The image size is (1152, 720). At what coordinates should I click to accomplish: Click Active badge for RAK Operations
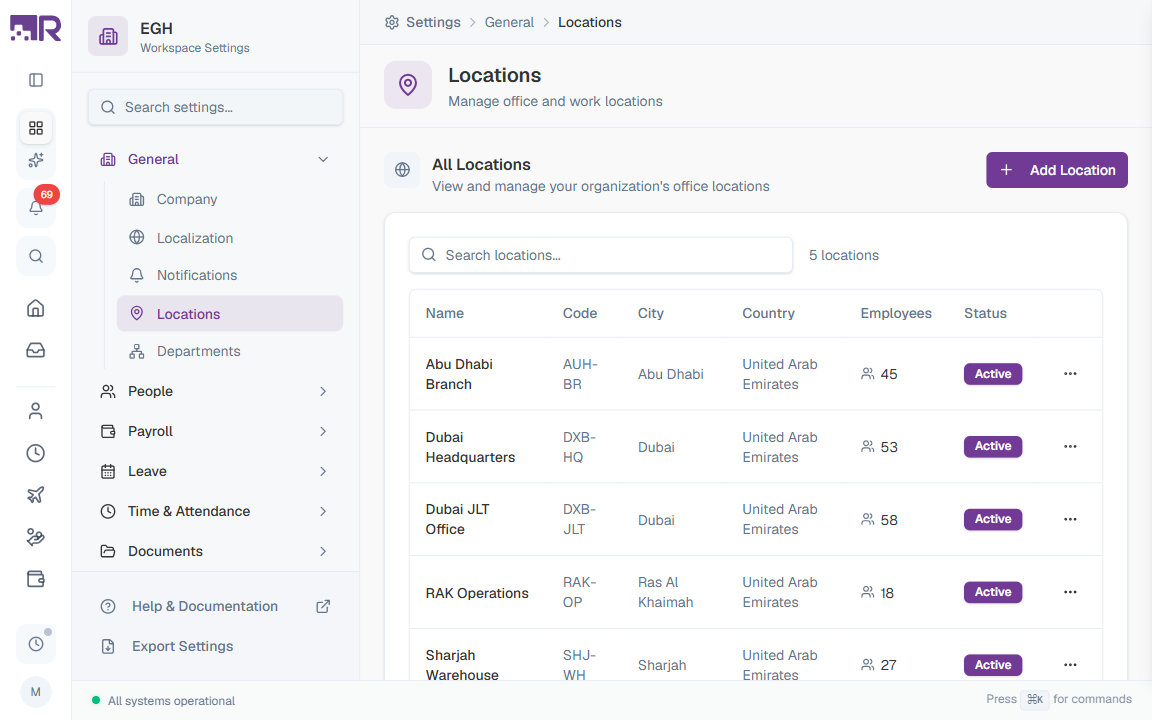coord(993,592)
